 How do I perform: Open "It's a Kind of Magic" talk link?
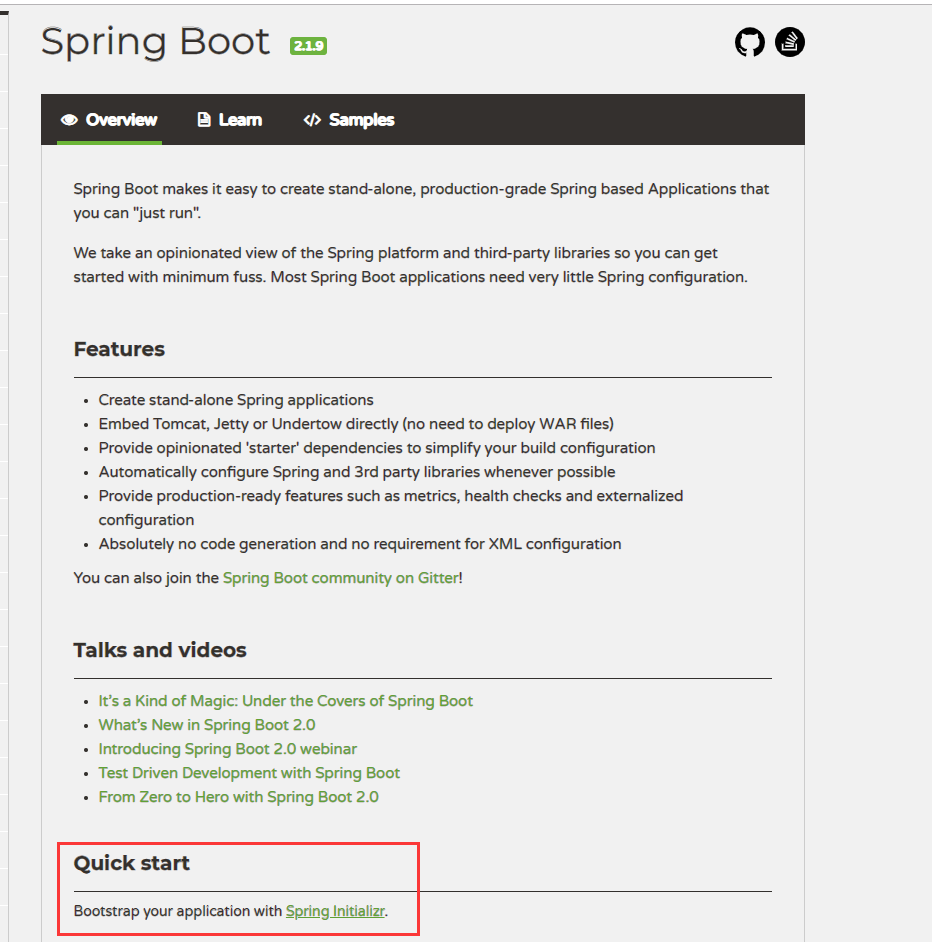click(x=285, y=701)
